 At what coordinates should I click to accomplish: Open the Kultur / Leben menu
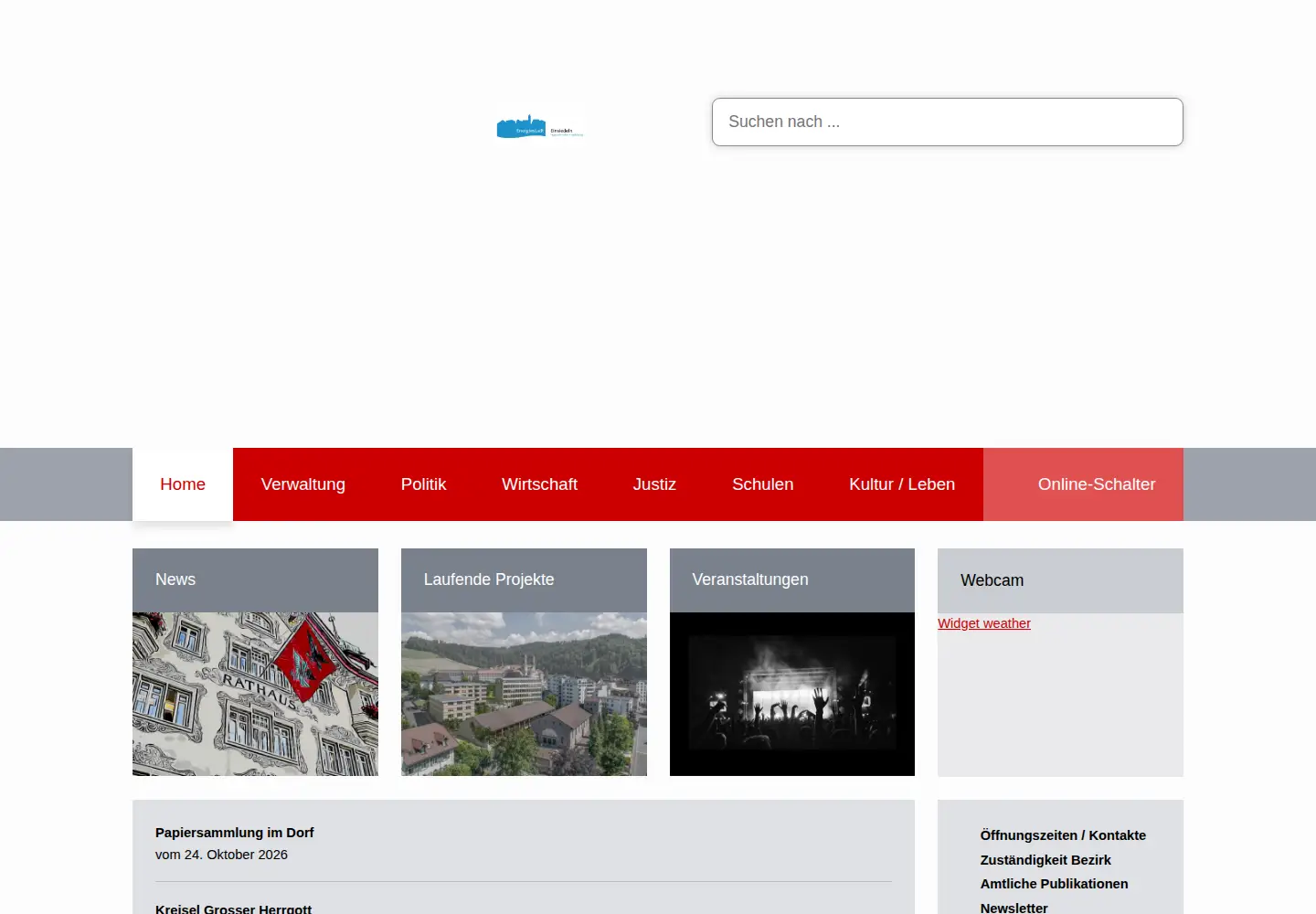902,484
